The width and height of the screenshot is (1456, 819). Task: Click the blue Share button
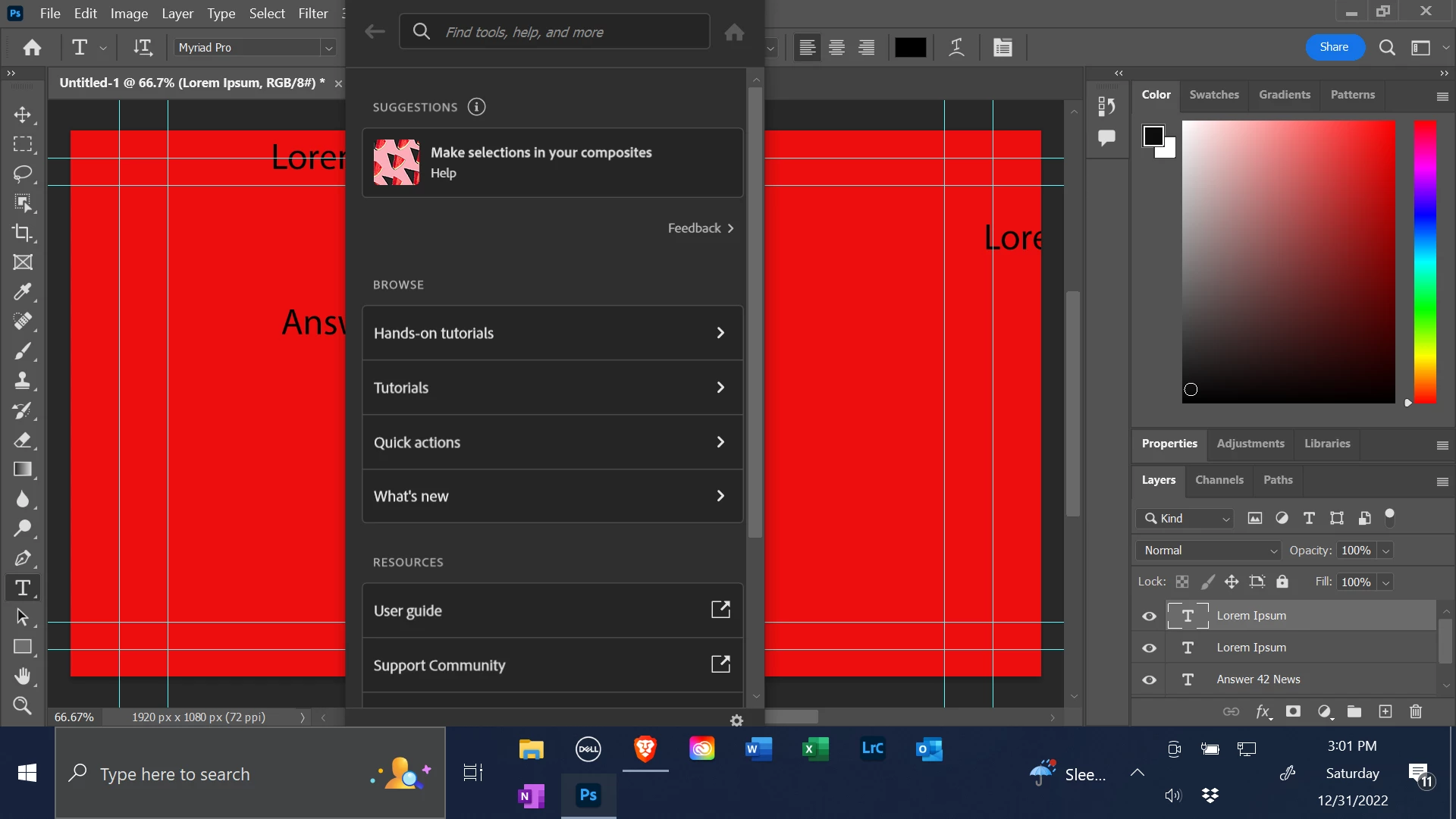[x=1334, y=47]
